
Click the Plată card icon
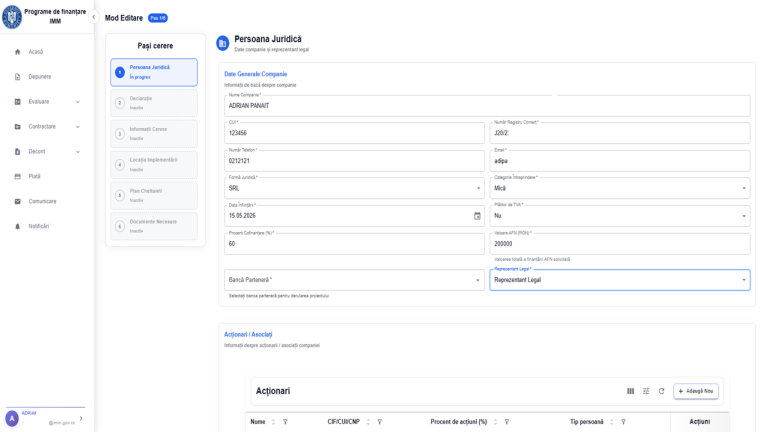18,176
